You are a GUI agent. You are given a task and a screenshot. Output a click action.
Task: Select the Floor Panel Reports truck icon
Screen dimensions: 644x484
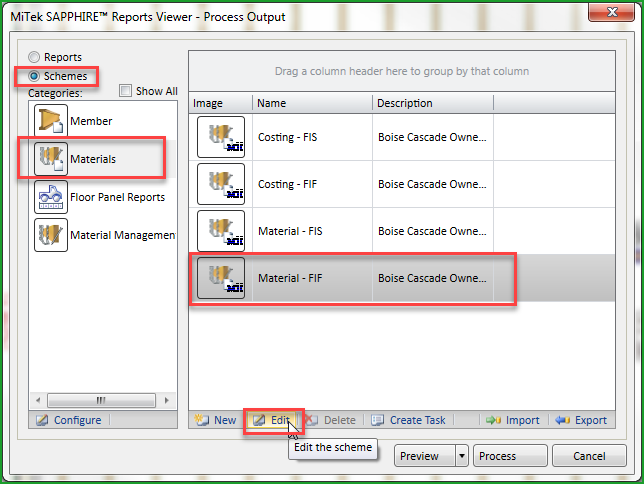[x=51, y=197]
